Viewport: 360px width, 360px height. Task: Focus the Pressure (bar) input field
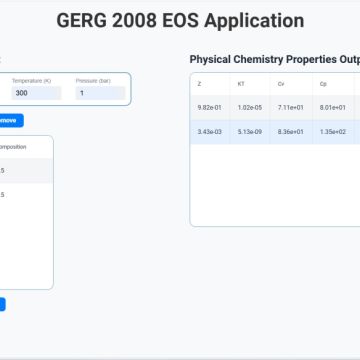[x=100, y=93]
